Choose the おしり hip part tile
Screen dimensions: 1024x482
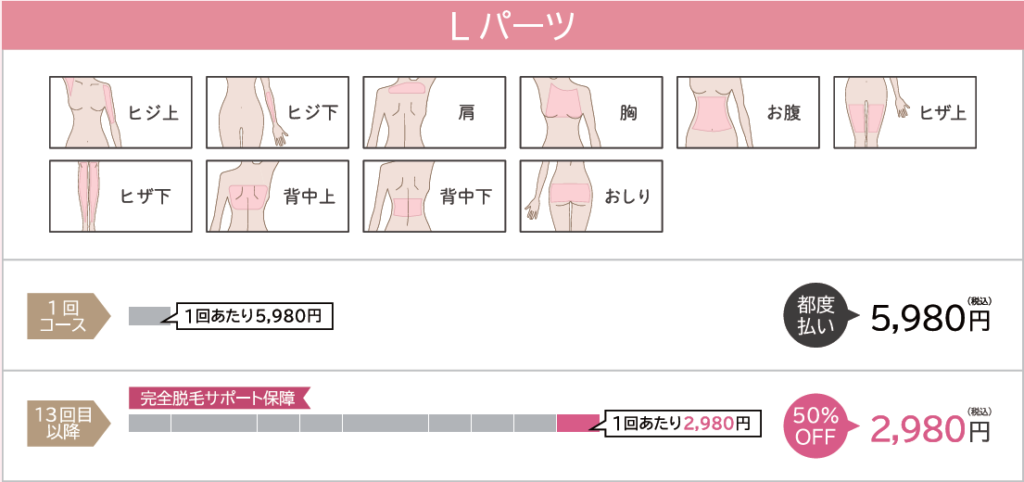[591, 196]
